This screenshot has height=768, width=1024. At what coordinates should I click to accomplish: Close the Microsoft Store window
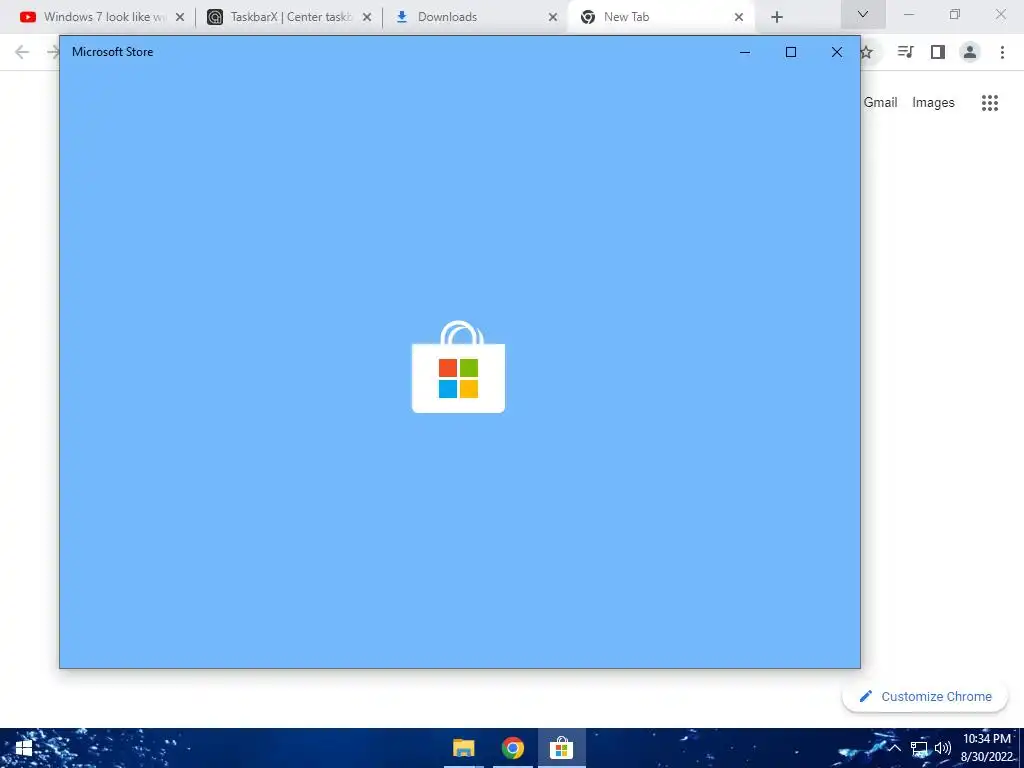click(837, 52)
